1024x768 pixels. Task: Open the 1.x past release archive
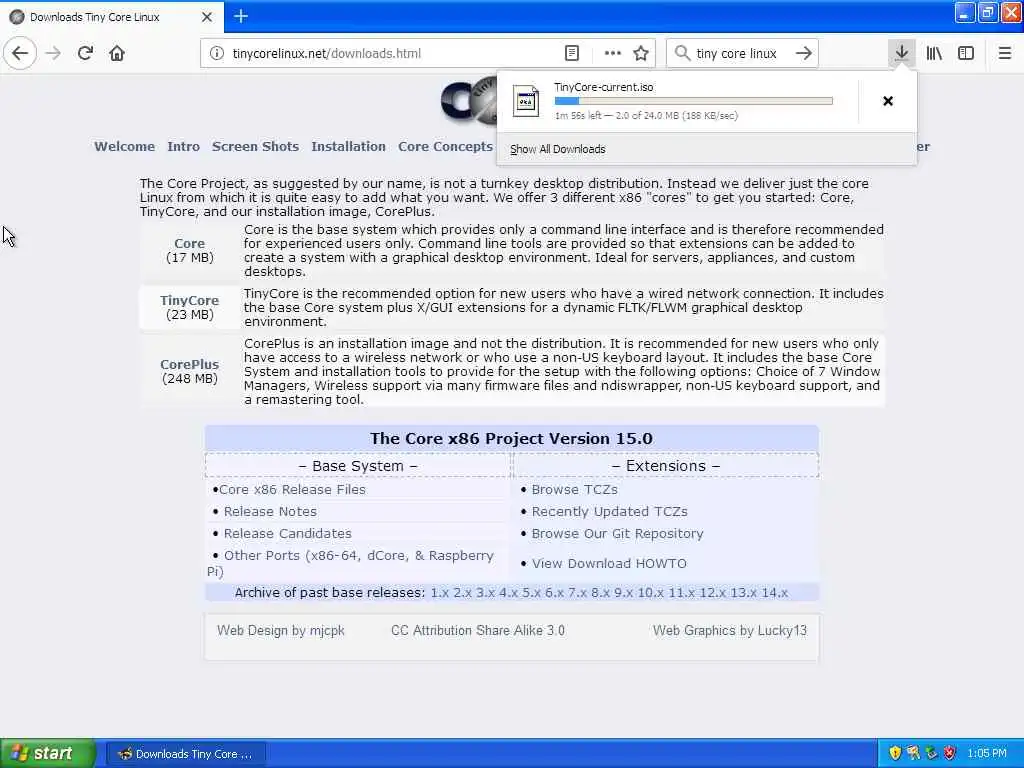[440, 593]
